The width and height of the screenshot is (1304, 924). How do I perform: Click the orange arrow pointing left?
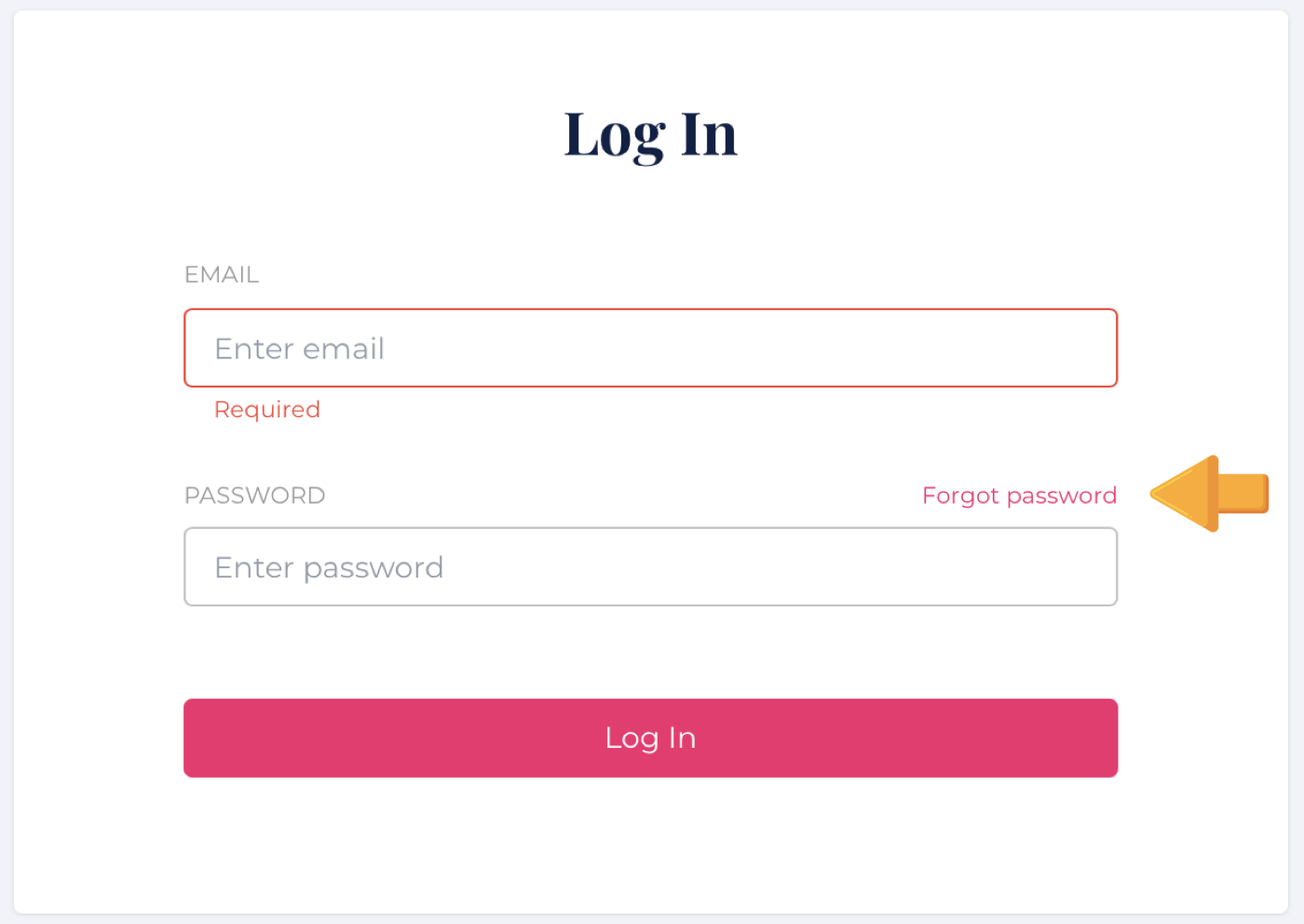click(x=1209, y=494)
